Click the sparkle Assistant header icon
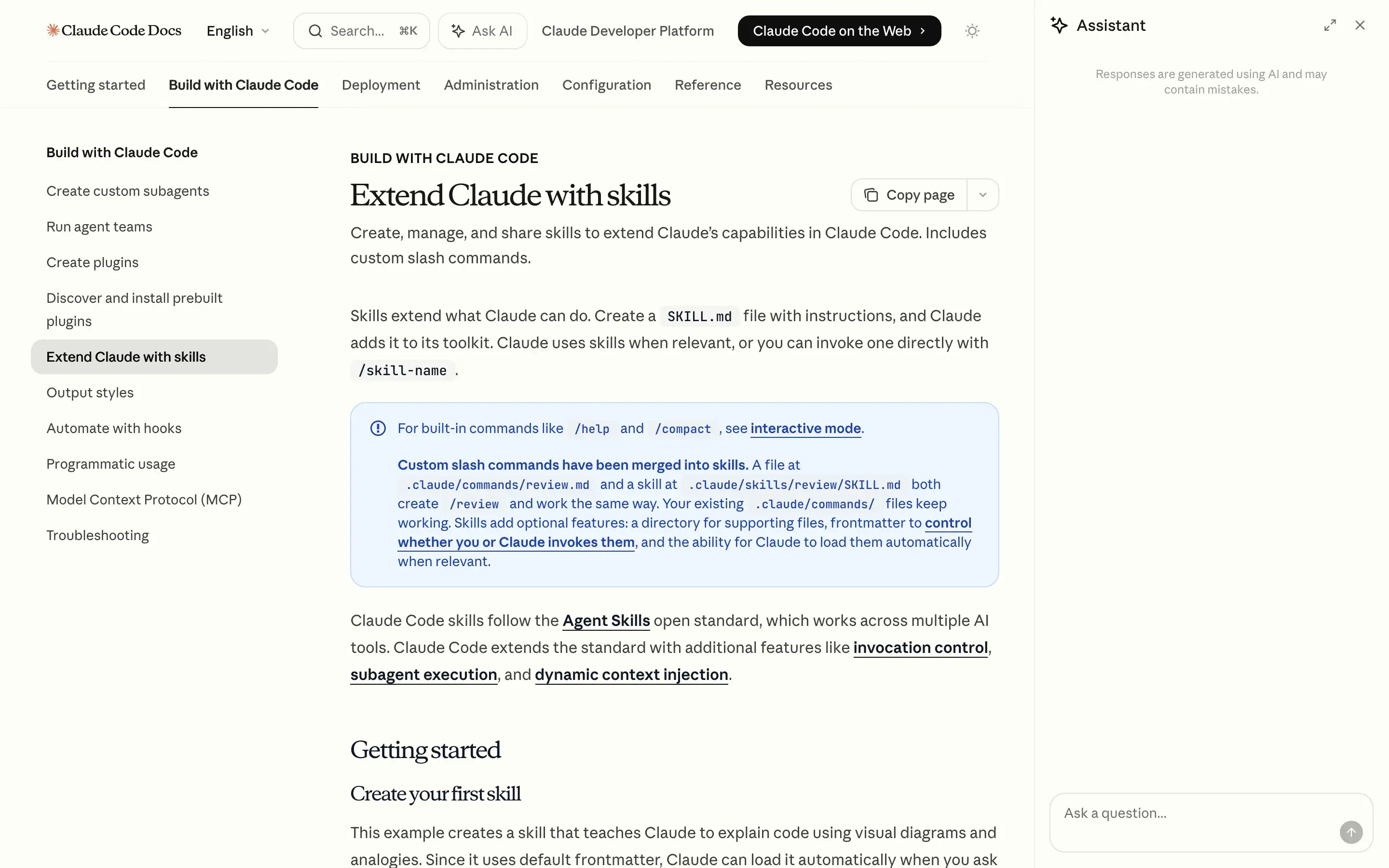 [1059, 25]
